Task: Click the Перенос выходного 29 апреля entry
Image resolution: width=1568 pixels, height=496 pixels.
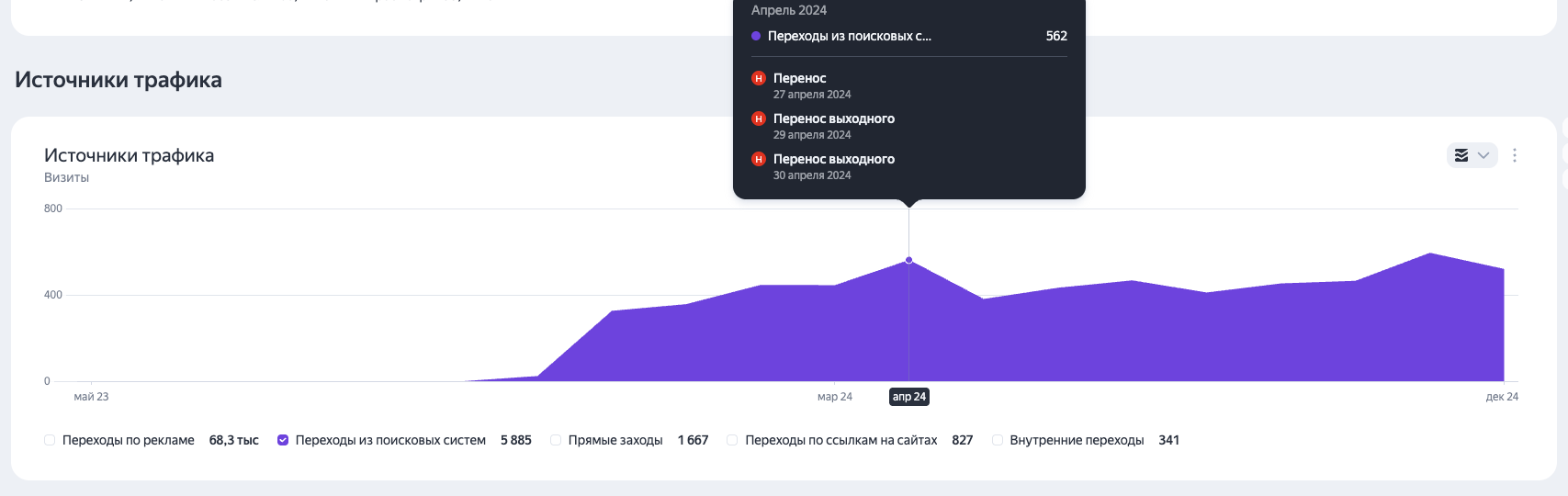Action: click(x=834, y=126)
